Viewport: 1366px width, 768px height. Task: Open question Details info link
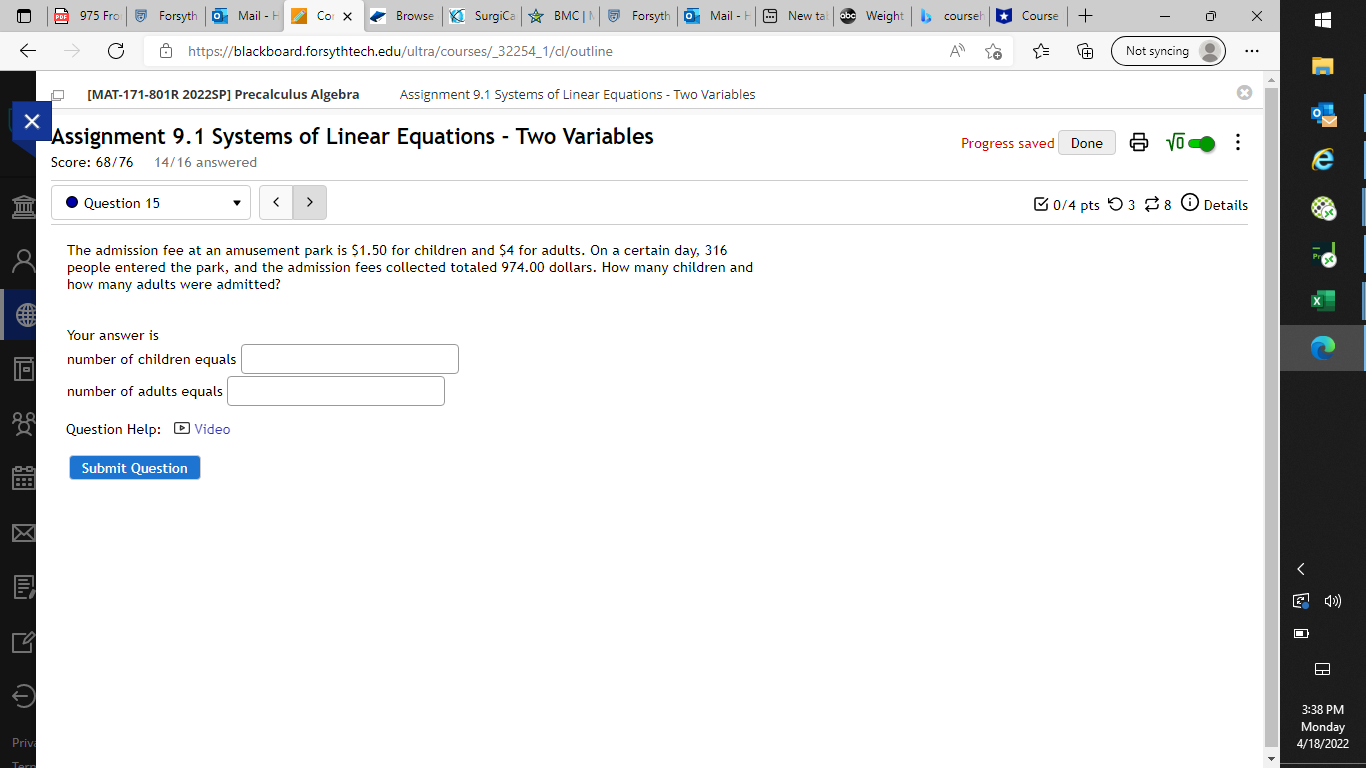click(x=1214, y=204)
